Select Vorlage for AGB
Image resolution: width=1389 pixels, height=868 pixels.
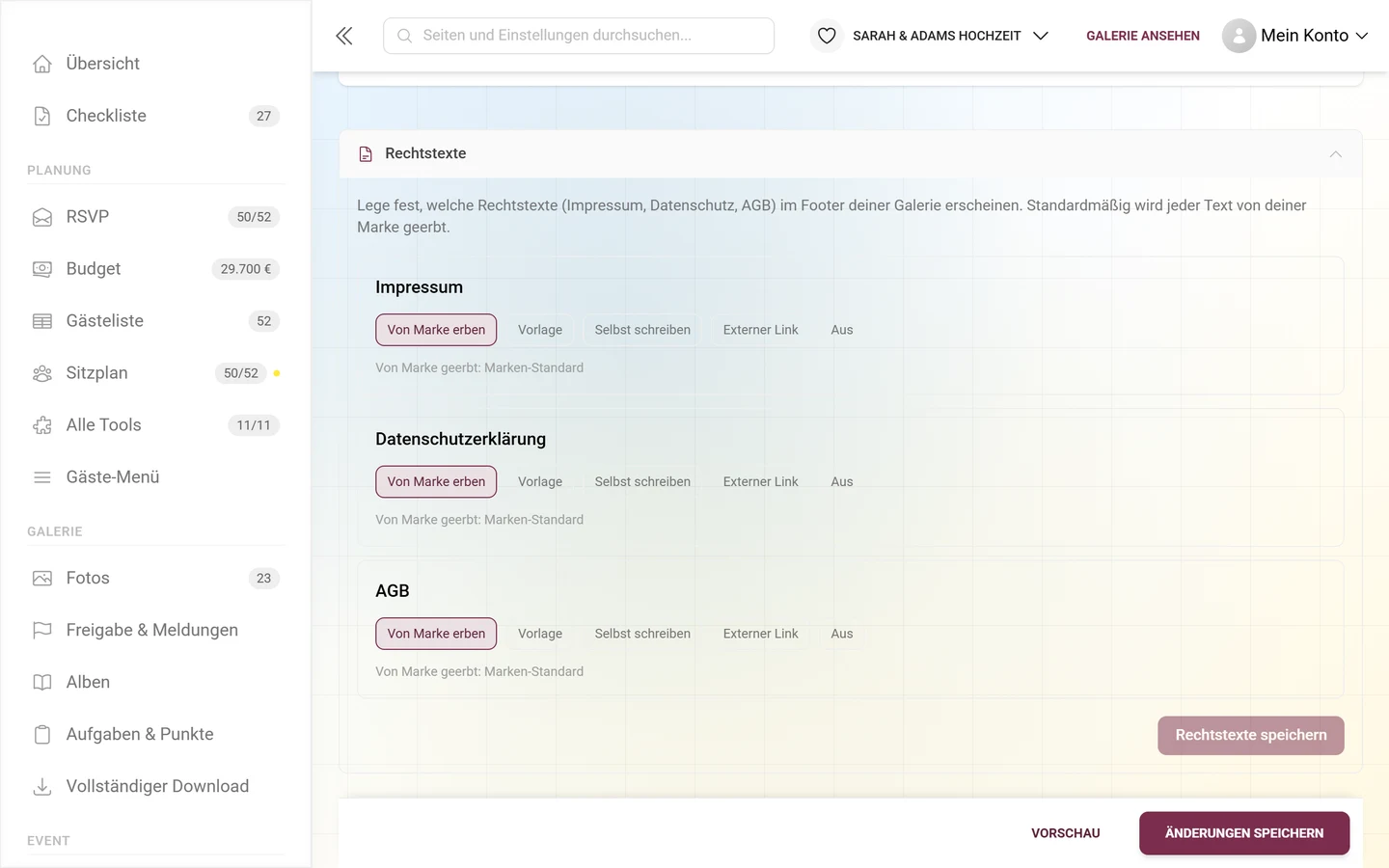(540, 634)
